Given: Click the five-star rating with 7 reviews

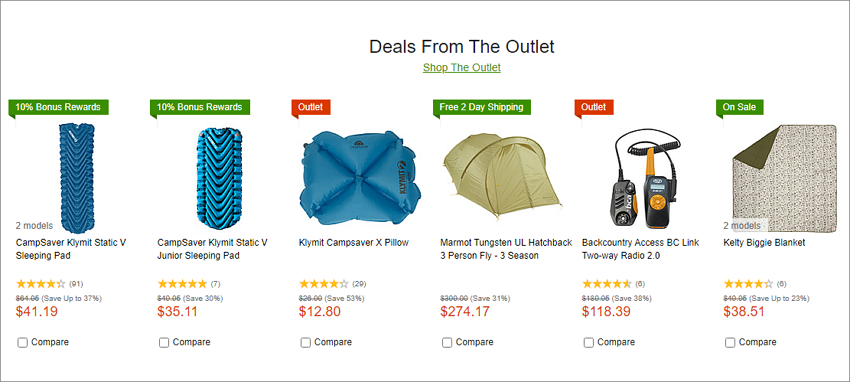Looking at the screenshot, I should [182, 283].
